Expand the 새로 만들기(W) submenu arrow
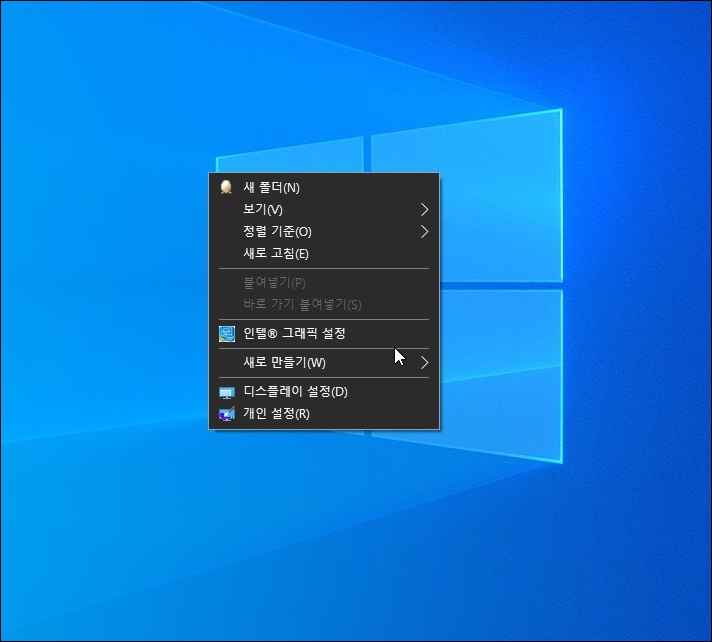The image size is (712, 642). [x=424, y=362]
